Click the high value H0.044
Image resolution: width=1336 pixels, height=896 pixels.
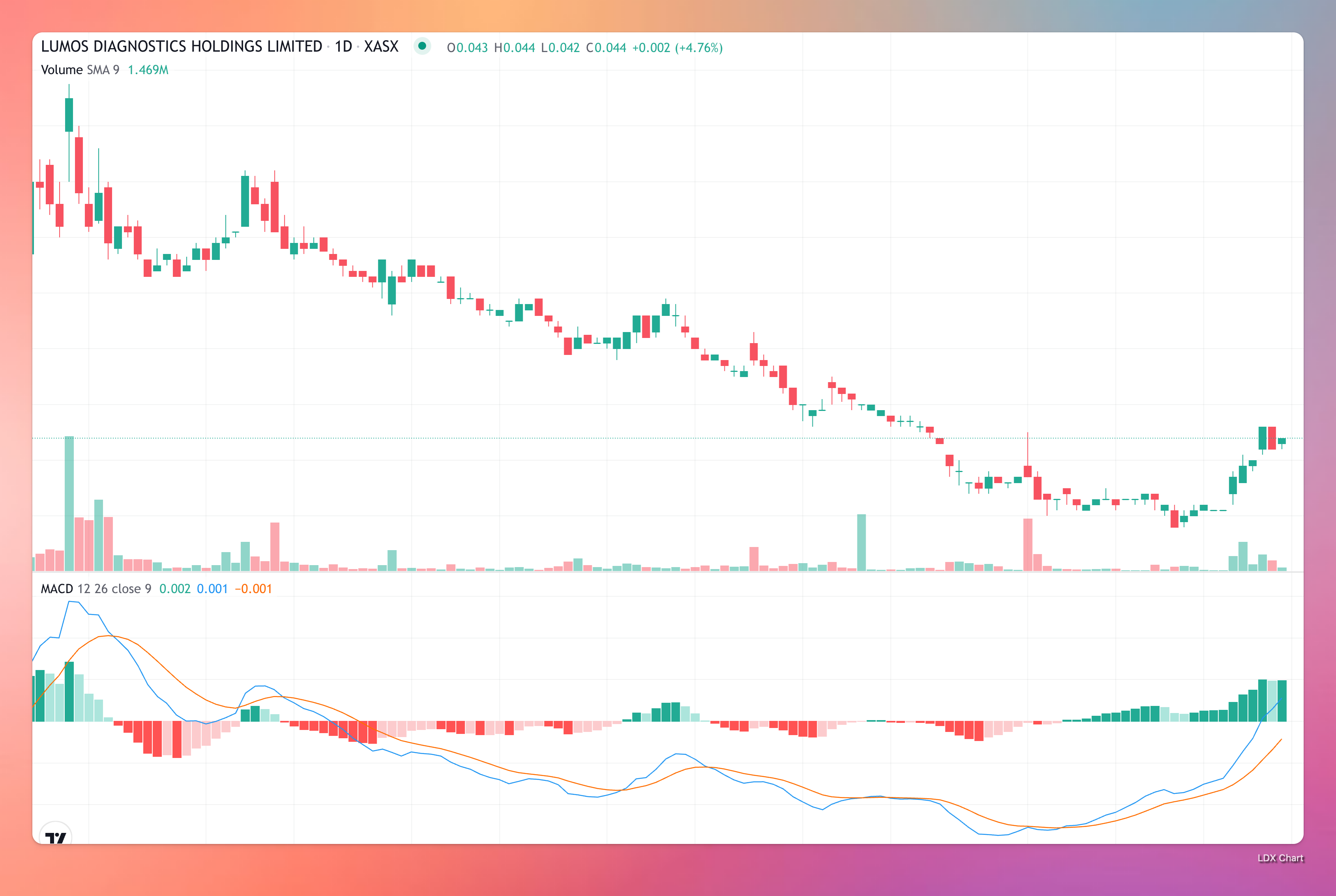pyautogui.click(x=515, y=47)
